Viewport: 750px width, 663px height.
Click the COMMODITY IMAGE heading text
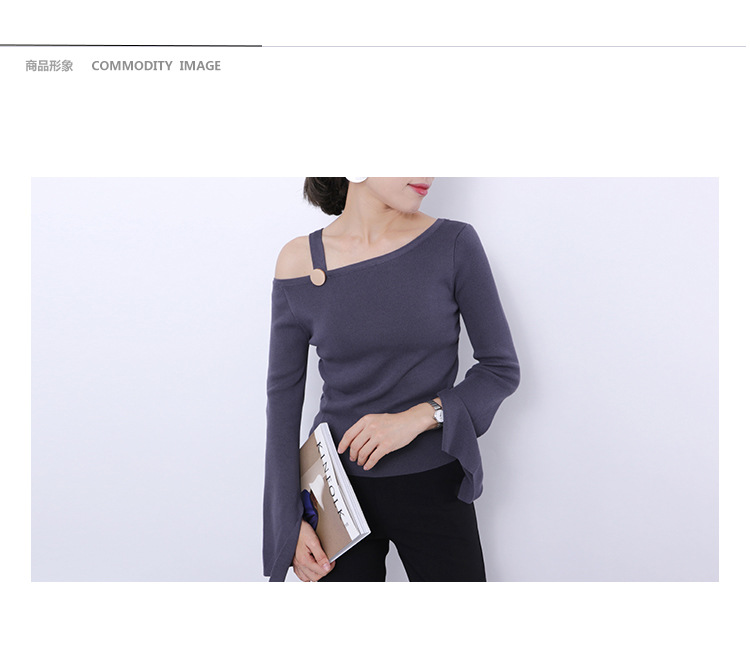click(156, 66)
